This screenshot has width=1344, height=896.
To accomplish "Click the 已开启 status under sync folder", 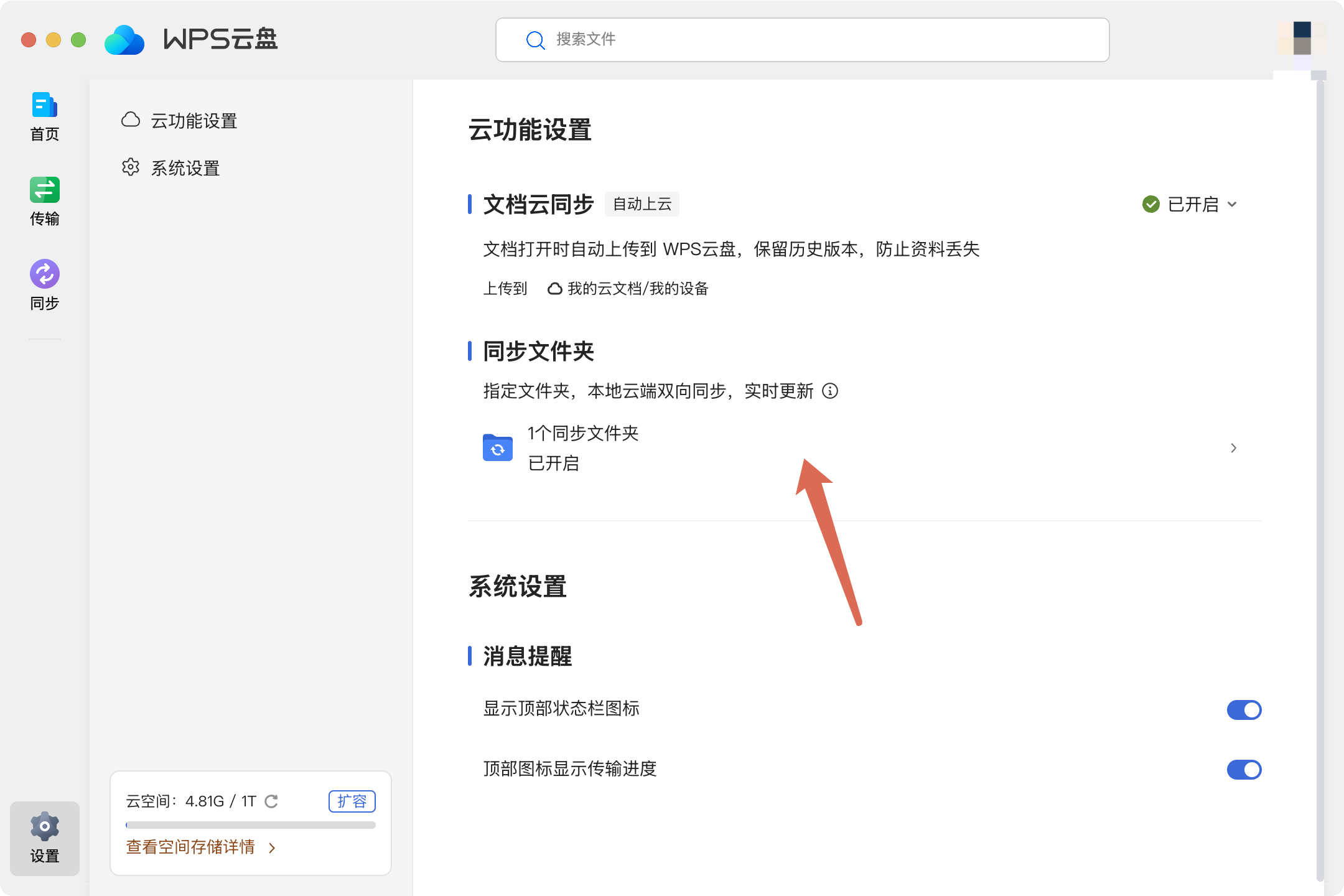I will coord(554,464).
